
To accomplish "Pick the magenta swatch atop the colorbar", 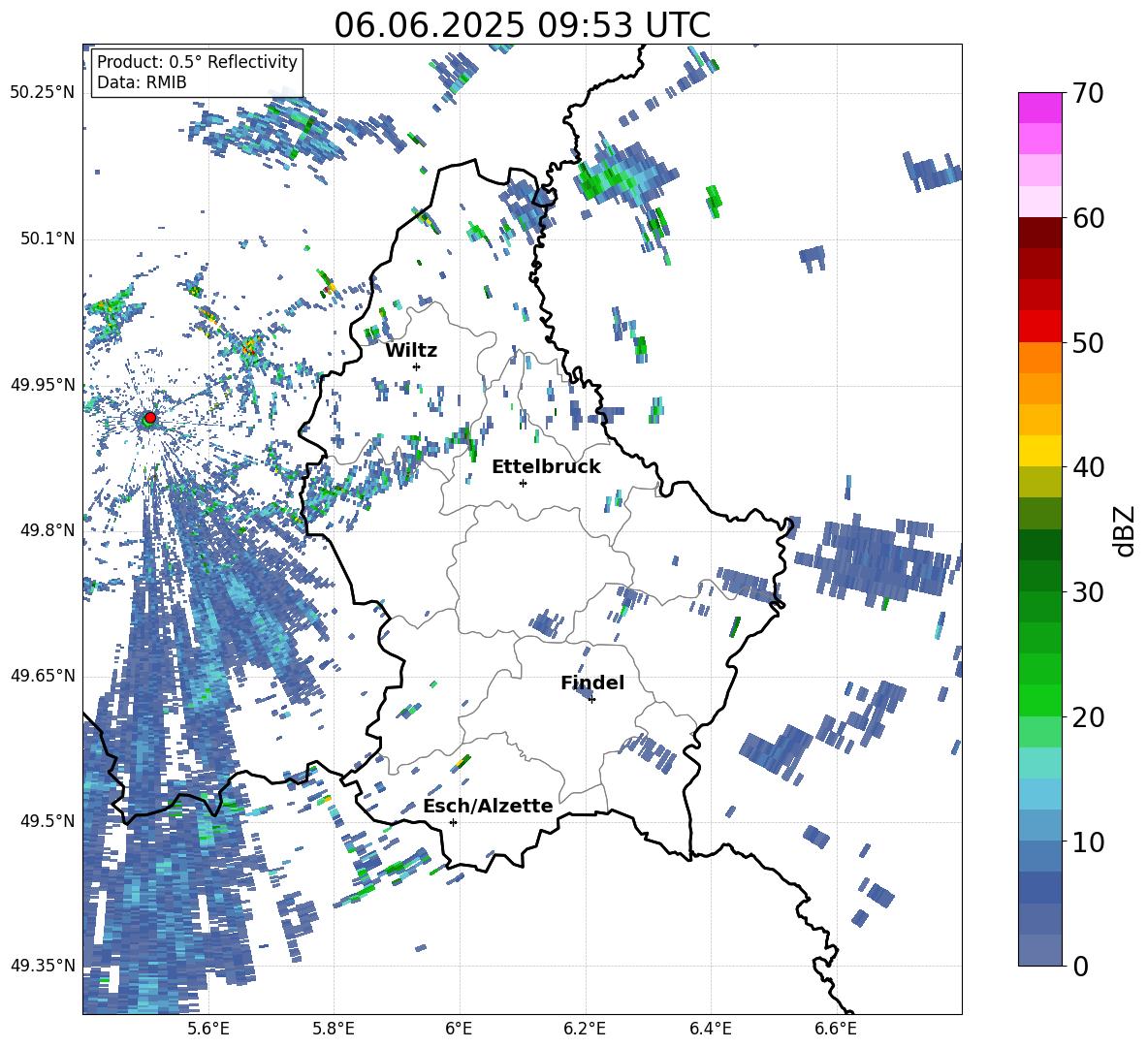I will [x=1039, y=108].
